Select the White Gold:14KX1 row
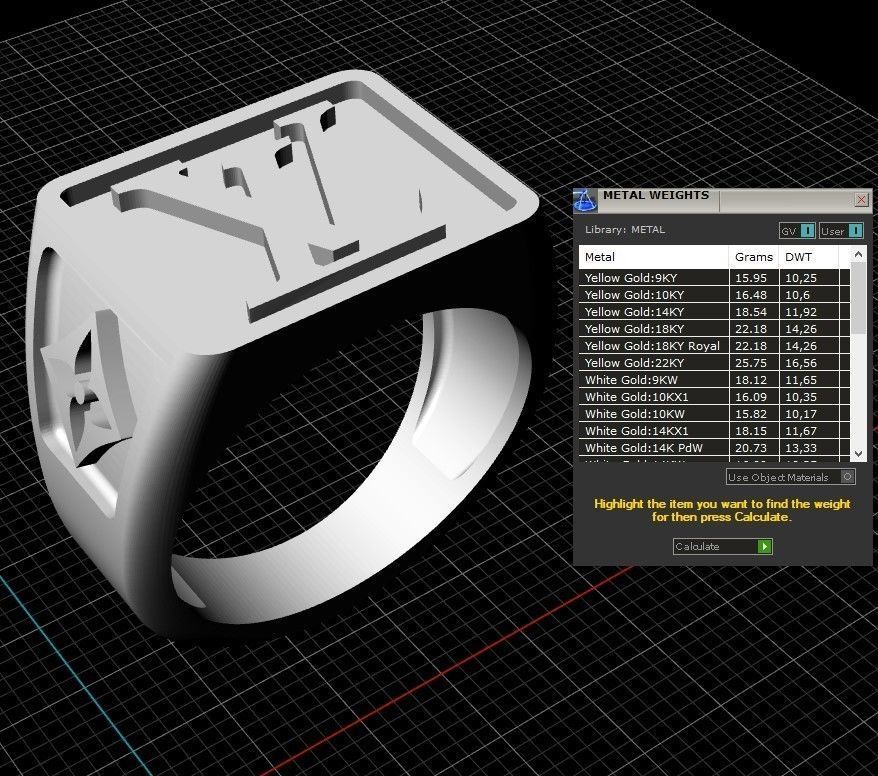Image resolution: width=878 pixels, height=776 pixels. point(714,431)
